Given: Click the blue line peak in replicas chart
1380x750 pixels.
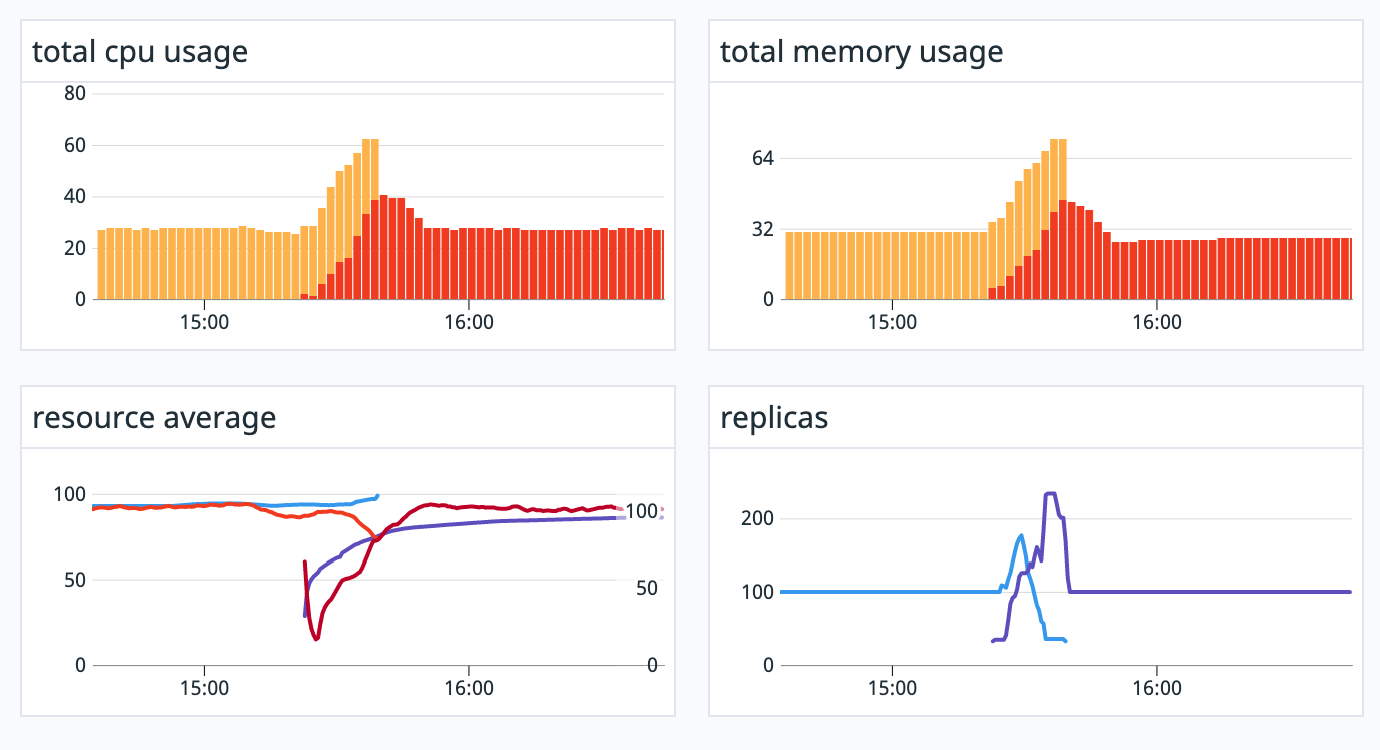Looking at the screenshot, I should pyautogui.click(x=1020, y=536).
